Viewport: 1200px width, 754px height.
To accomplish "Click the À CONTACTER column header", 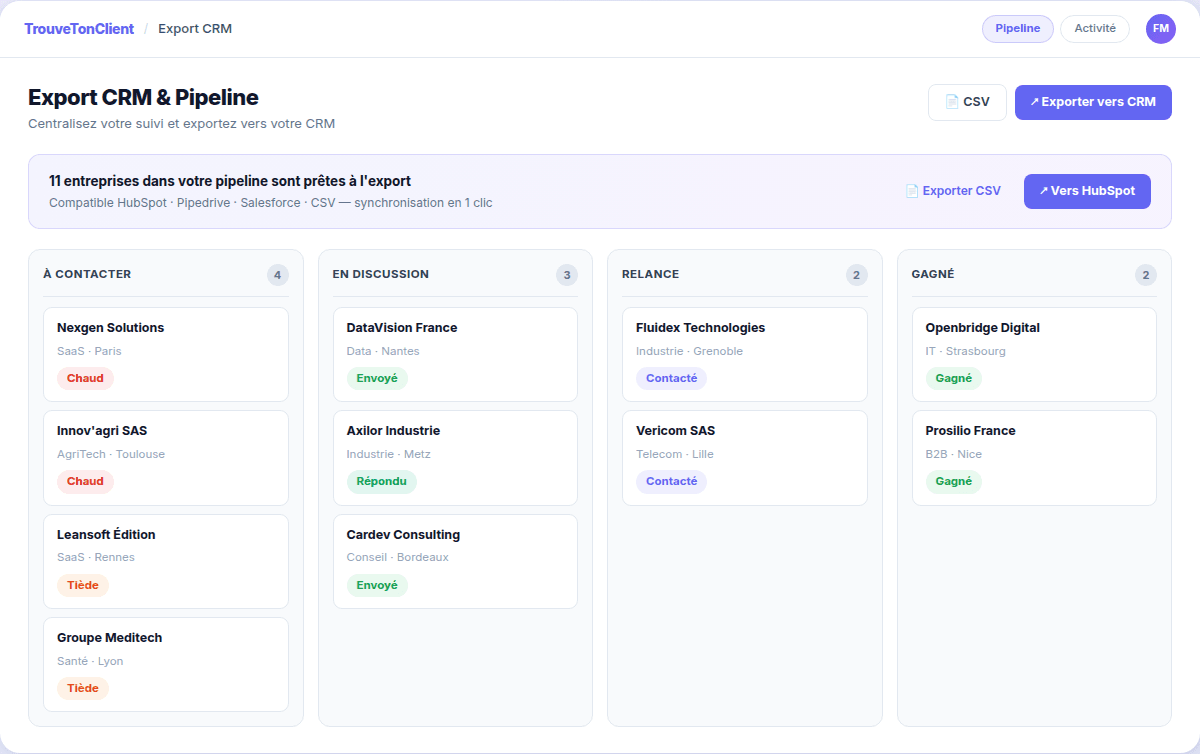I will tap(87, 274).
